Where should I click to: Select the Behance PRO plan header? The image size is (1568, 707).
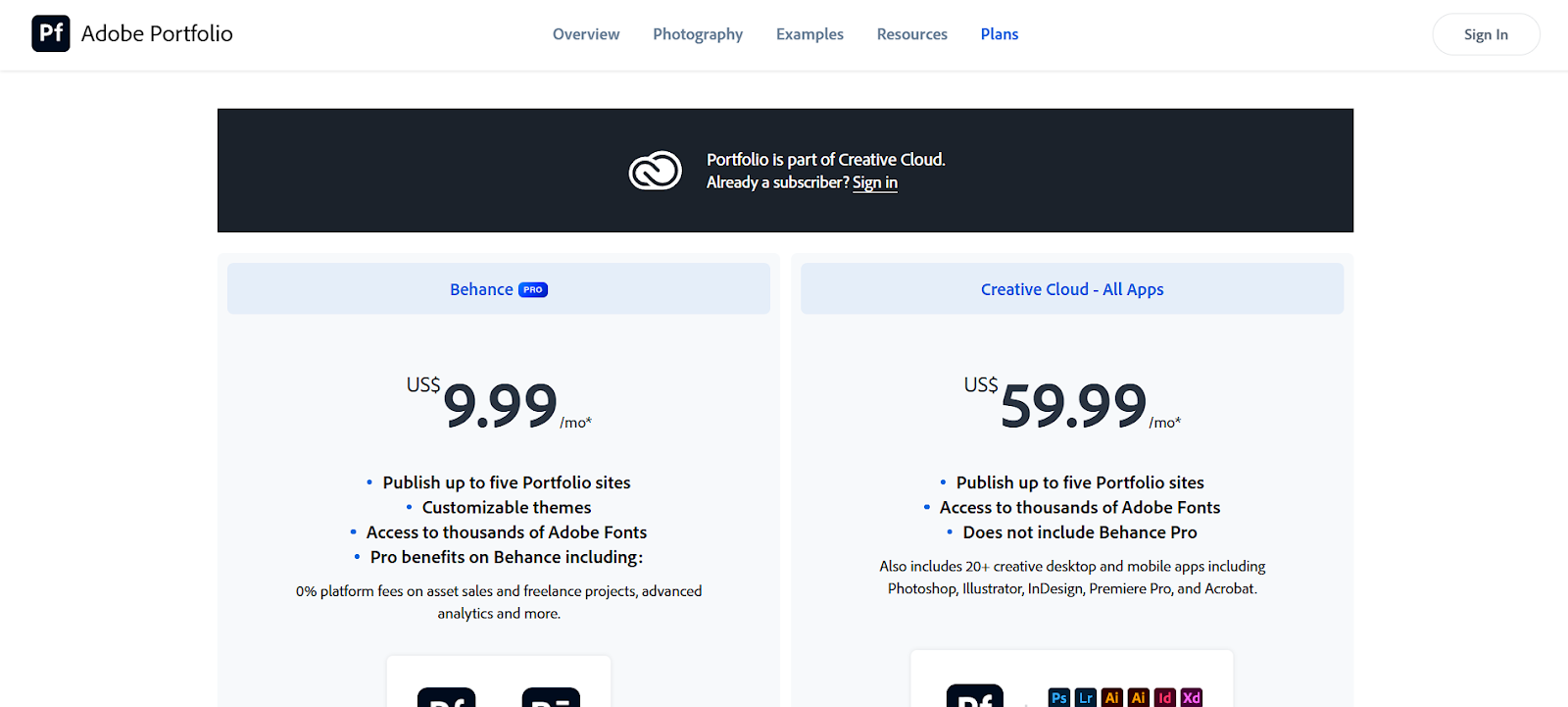(x=499, y=288)
